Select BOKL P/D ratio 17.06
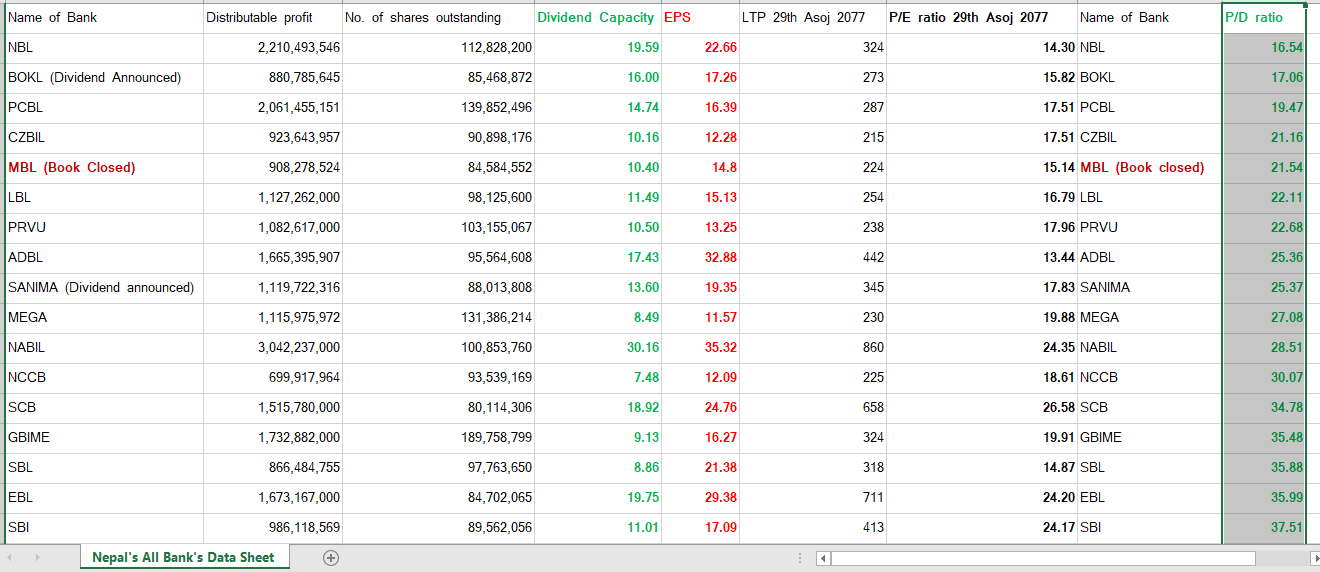The height and width of the screenshot is (572, 1320). pyautogui.click(x=1264, y=77)
